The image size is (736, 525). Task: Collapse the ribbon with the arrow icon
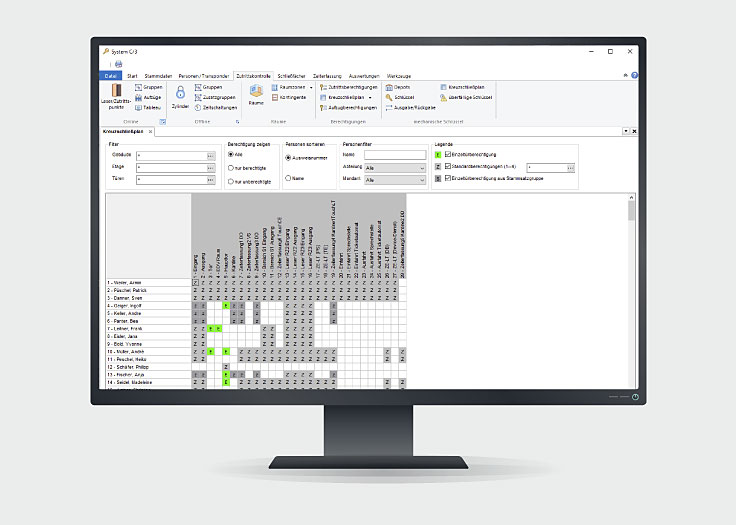[626, 75]
